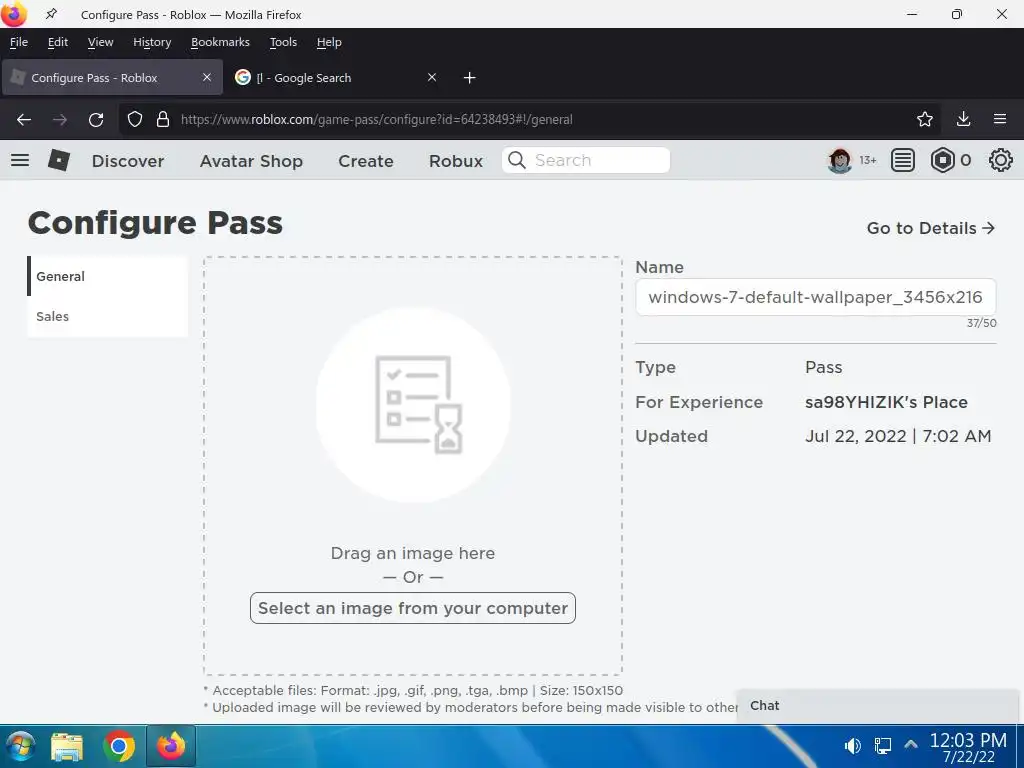
Task: Open the History menu
Action: pyautogui.click(x=152, y=42)
